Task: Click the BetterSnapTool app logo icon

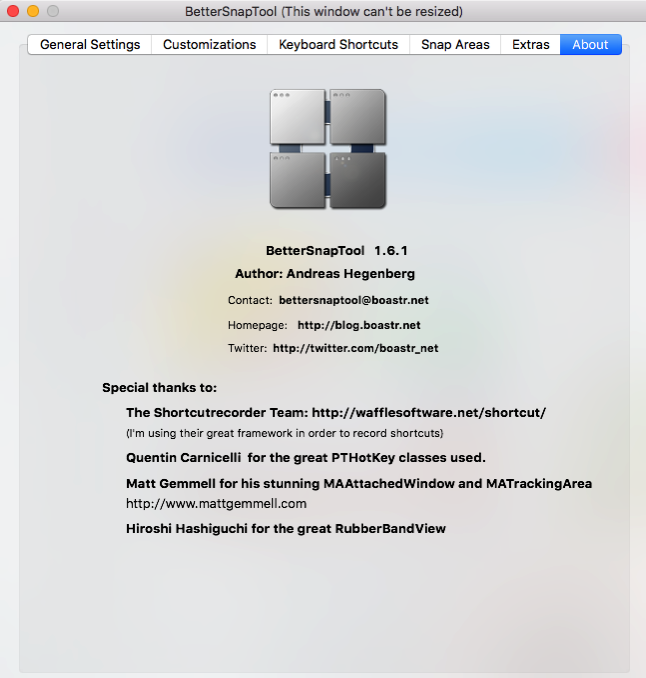Action: pyautogui.click(x=328, y=149)
